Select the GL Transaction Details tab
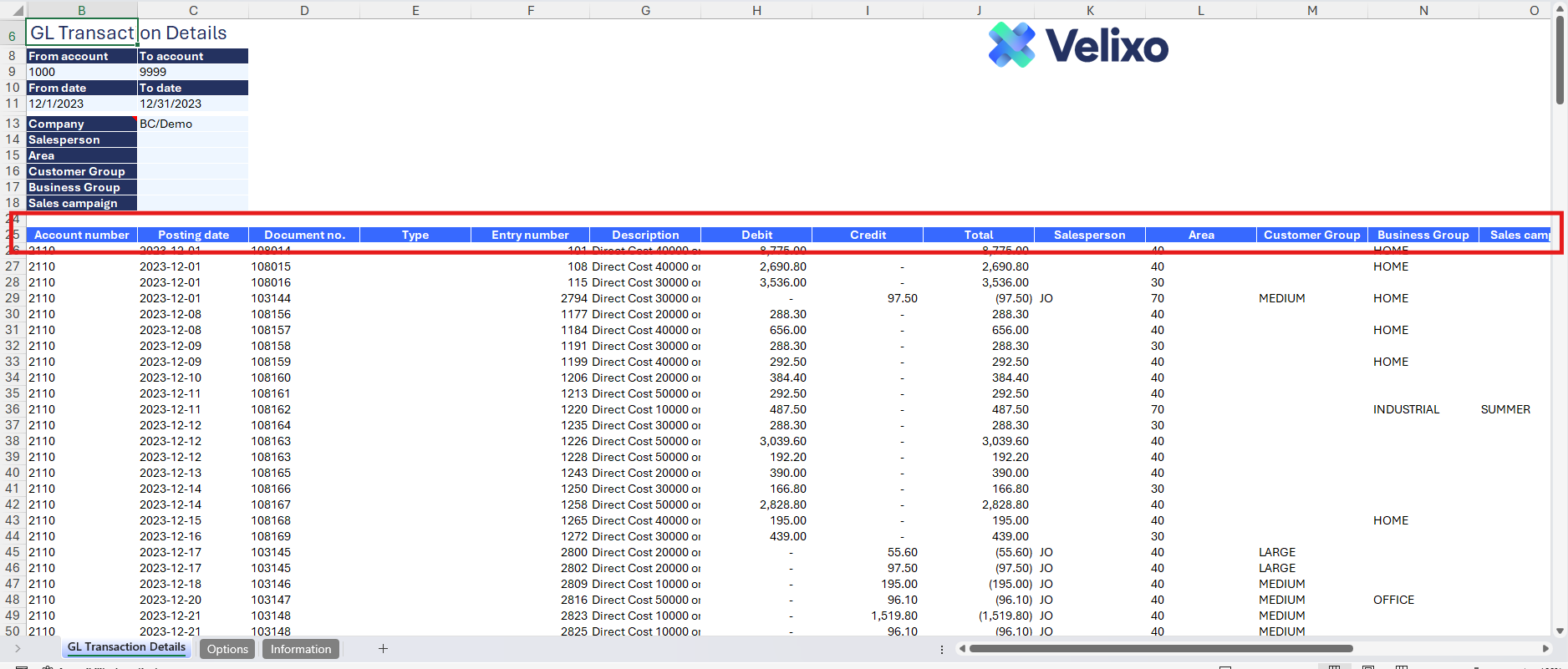 point(126,647)
